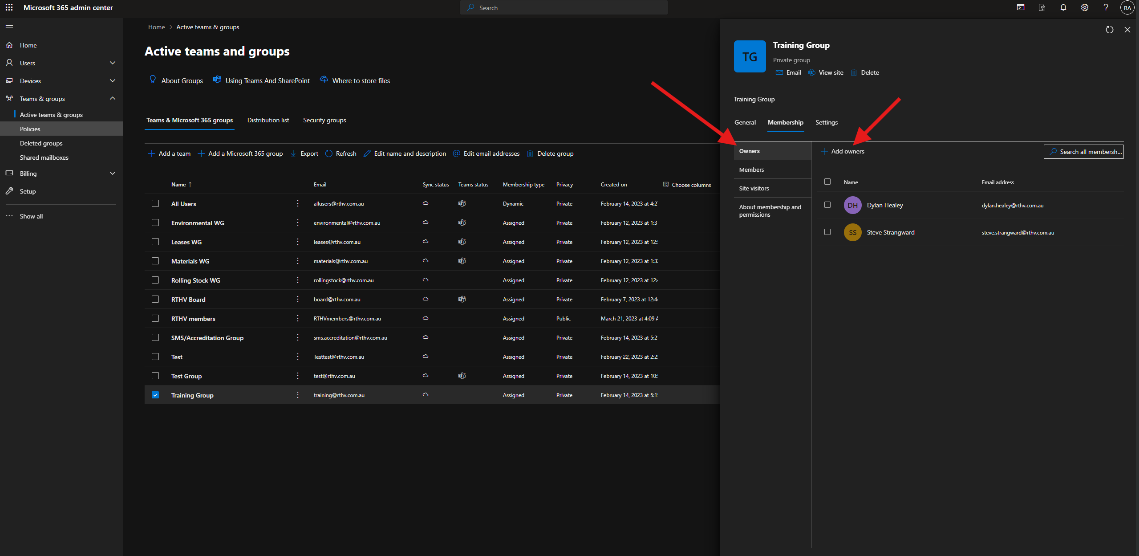The height and width of the screenshot is (556, 1139).
Task: Select the All Users row checkbox
Action: 155,204
